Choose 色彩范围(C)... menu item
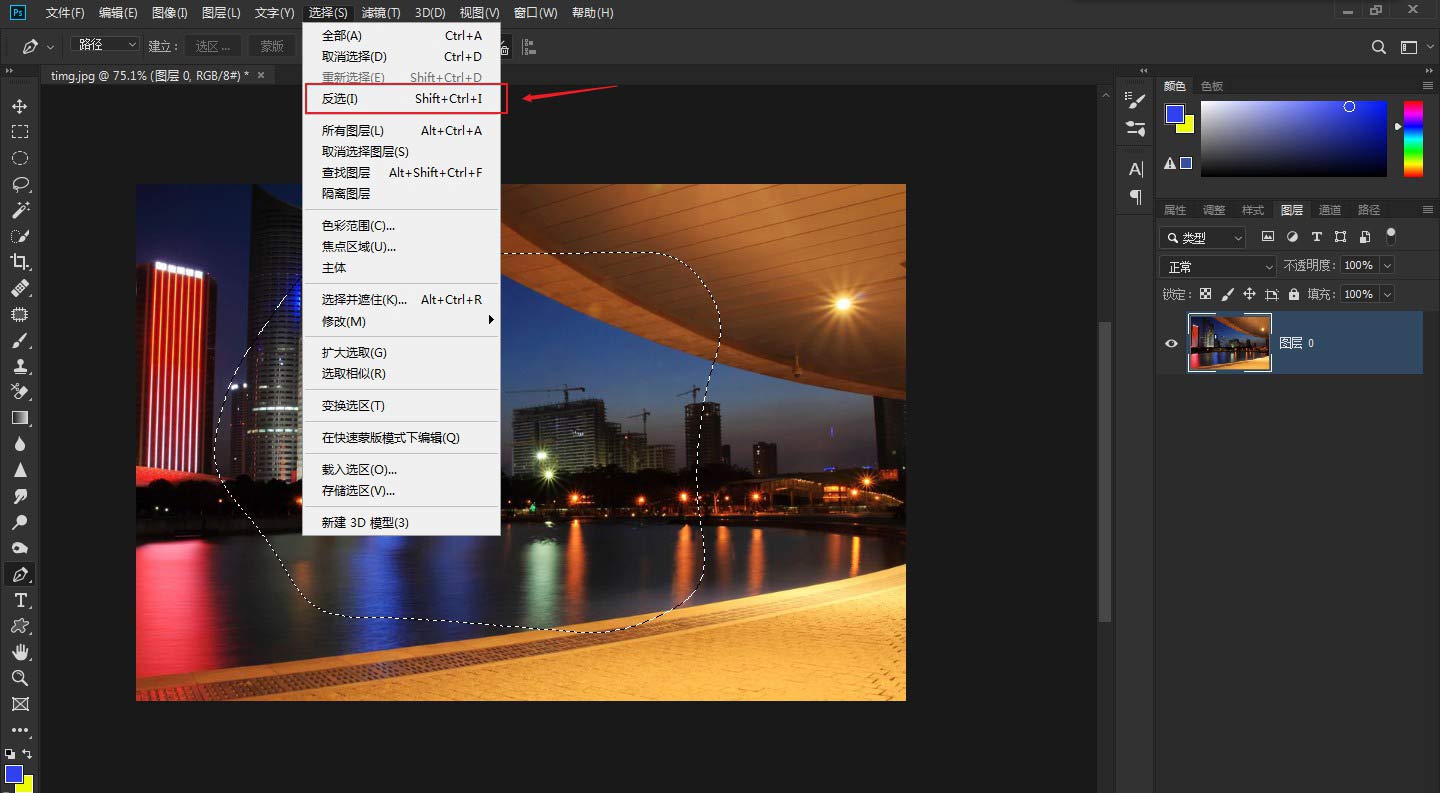This screenshot has width=1440, height=793. point(401,226)
